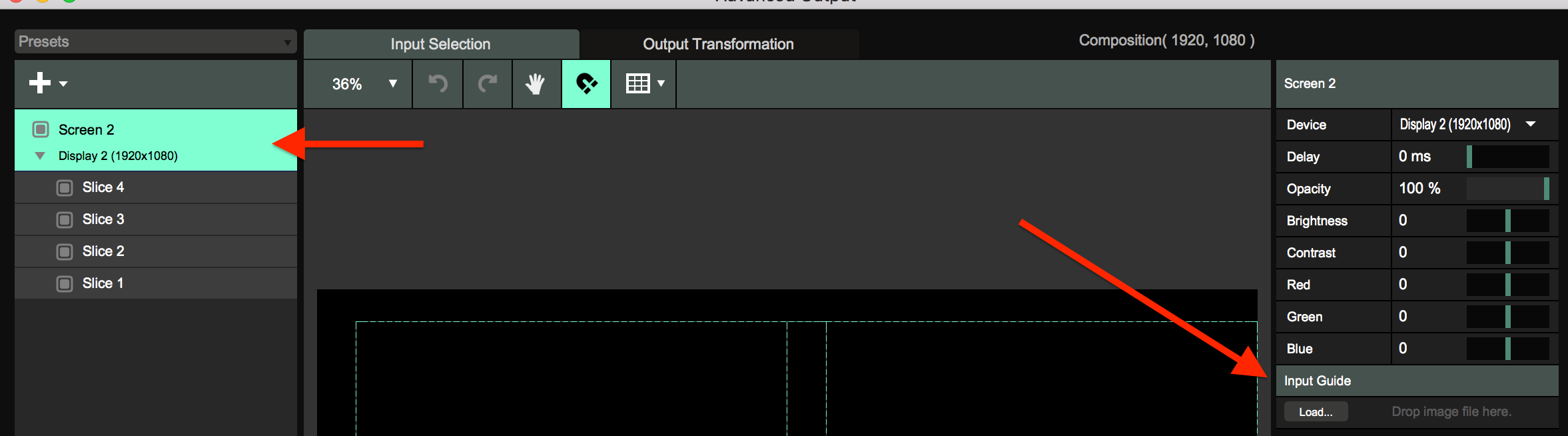
Task: Click the redo arrow icon
Action: coord(488,84)
